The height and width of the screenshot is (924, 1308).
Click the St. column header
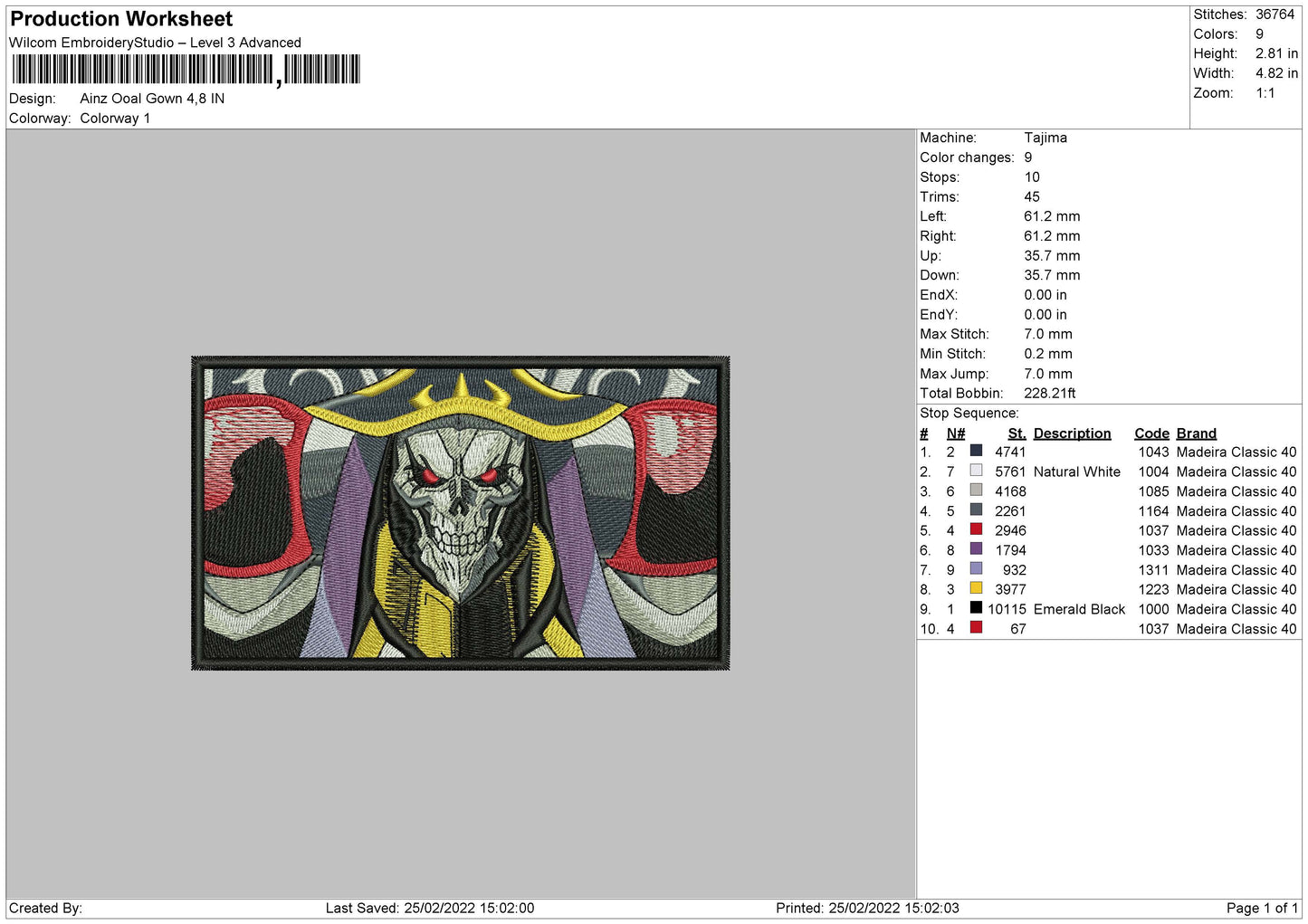[x=1017, y=433]
